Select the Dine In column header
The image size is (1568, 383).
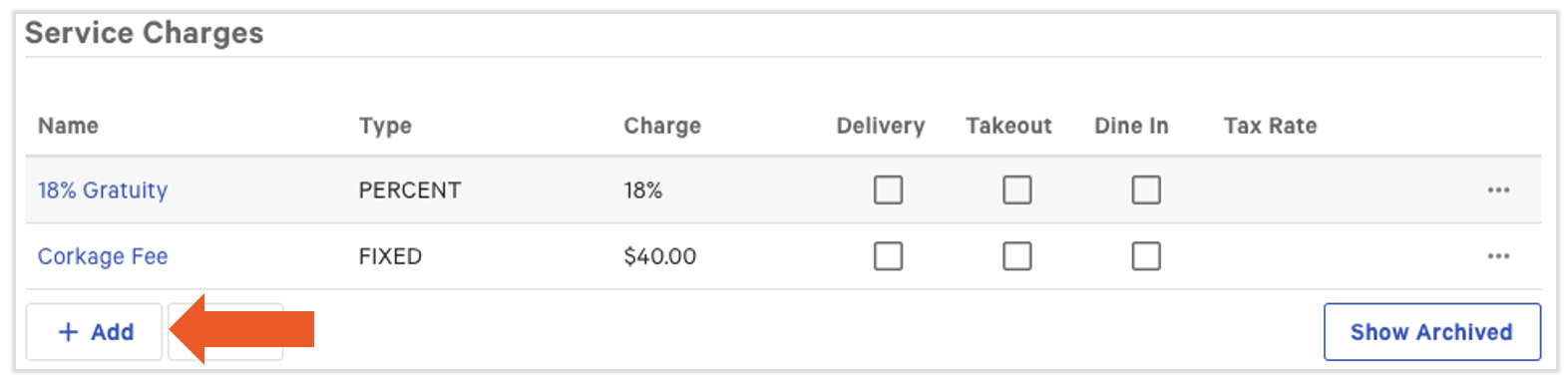1131,126
